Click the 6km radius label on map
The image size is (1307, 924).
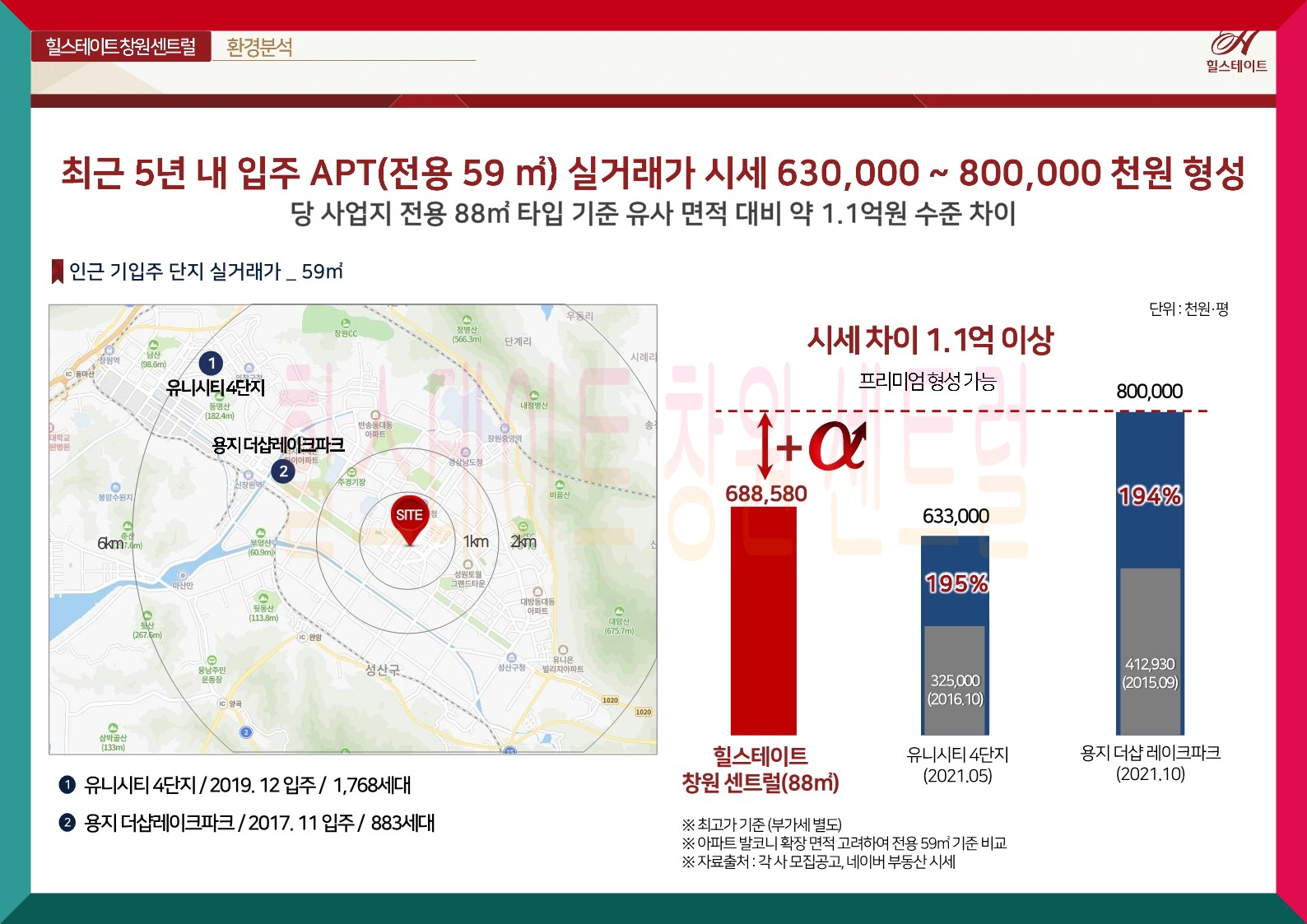(x=110, y=543)
